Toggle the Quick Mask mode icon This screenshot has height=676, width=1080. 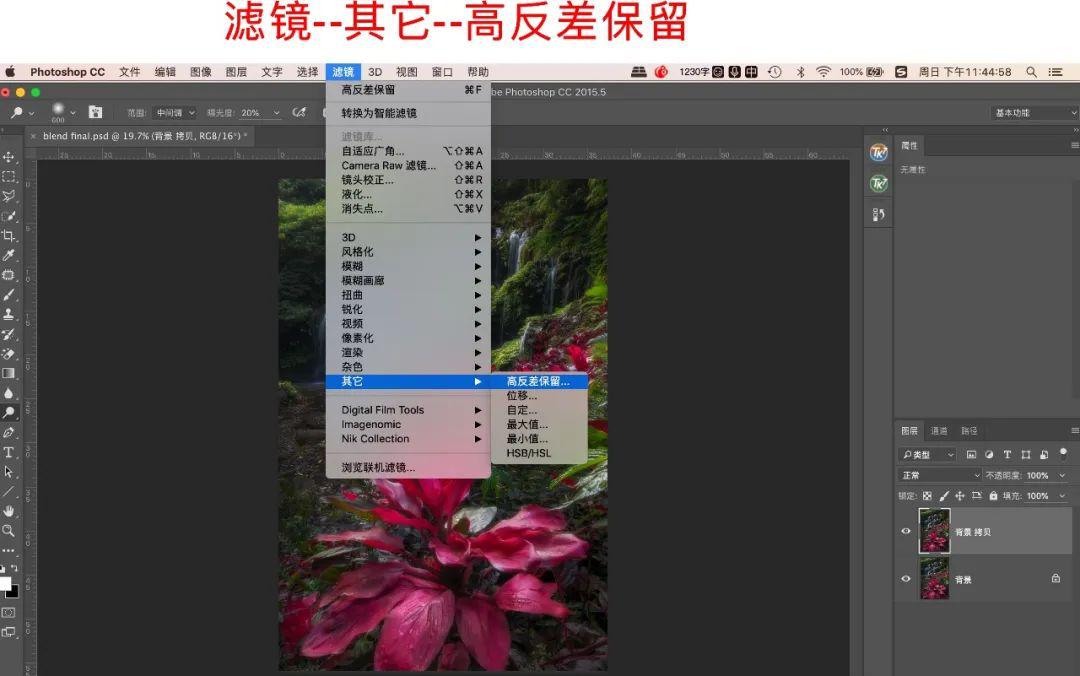tap(8, 613)
